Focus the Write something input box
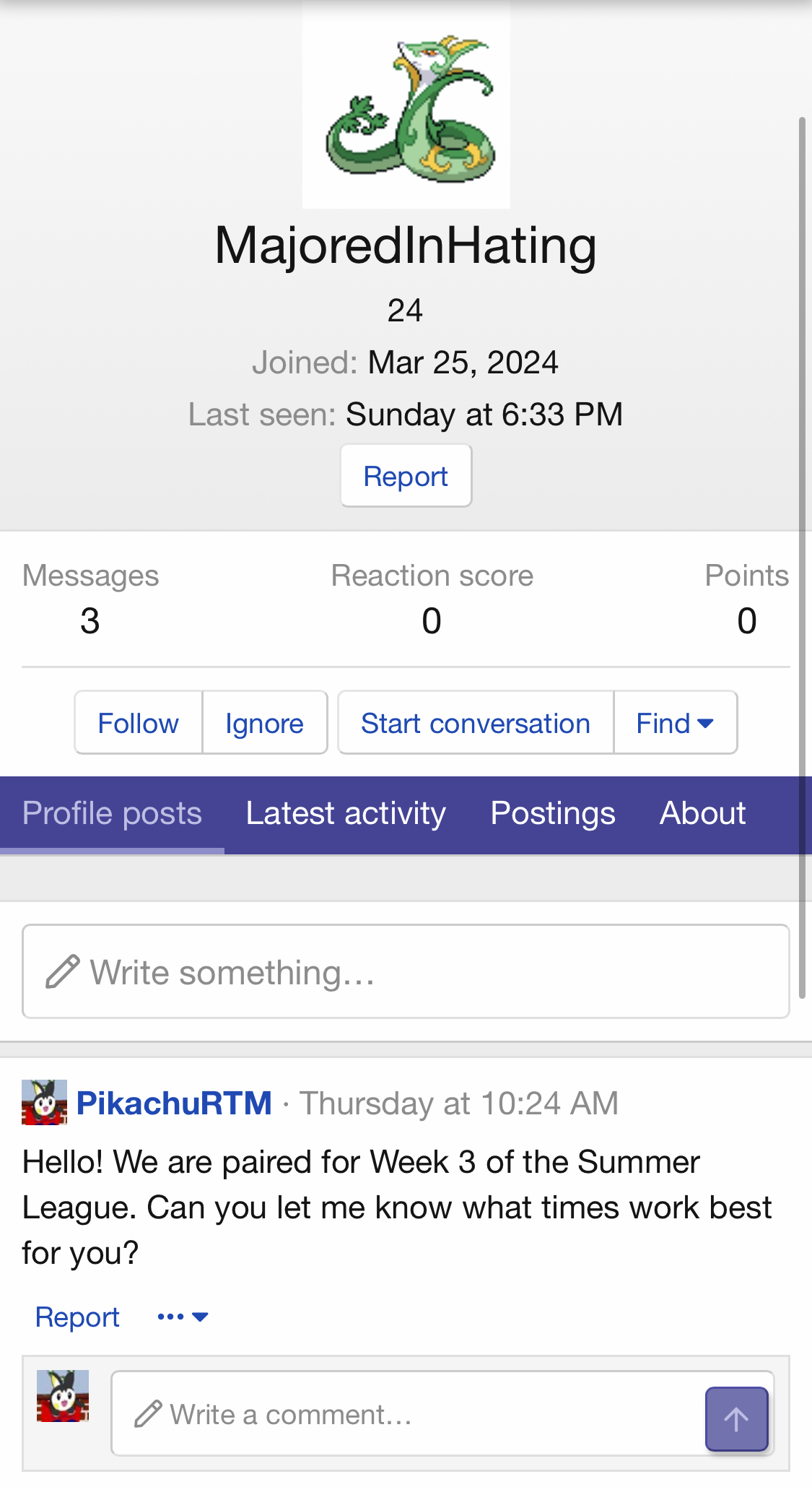 pos(433,972)
